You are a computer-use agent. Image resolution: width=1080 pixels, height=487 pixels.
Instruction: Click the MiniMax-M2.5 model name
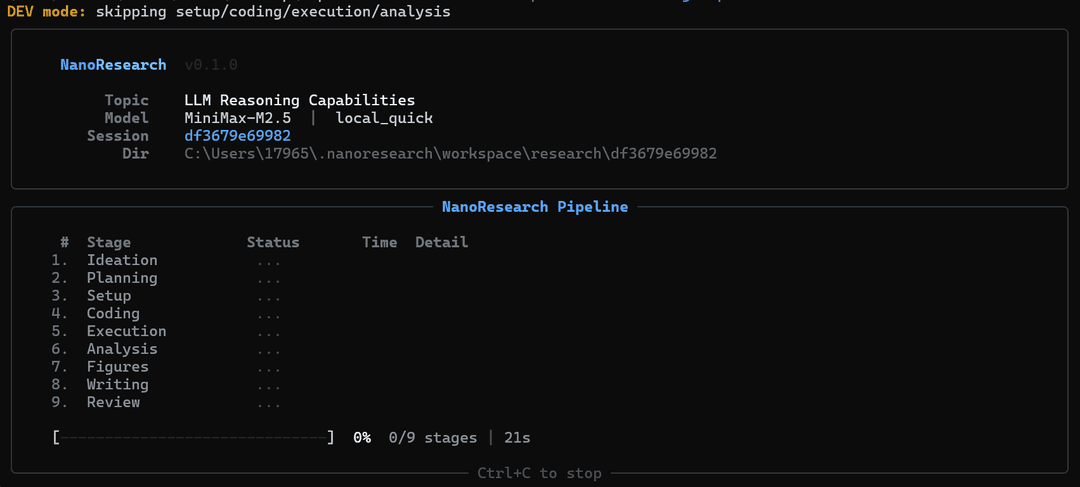click(x=238, y=118)
